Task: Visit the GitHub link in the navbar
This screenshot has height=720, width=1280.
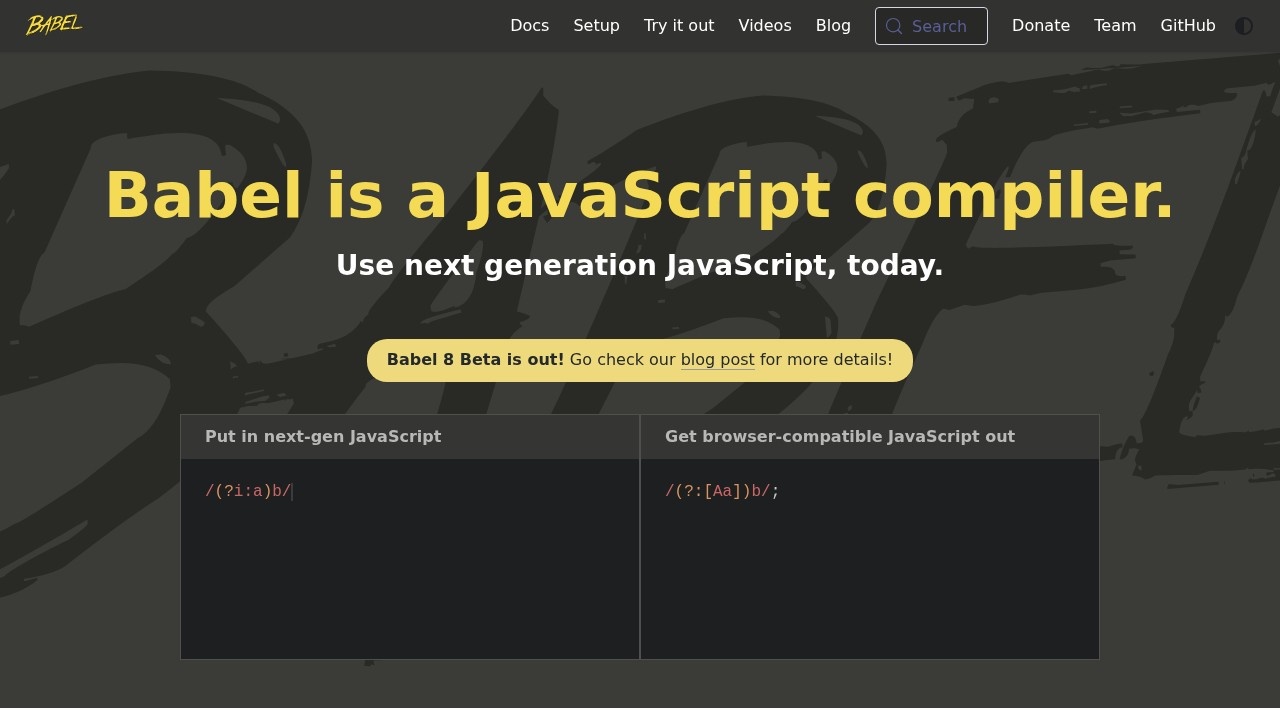Action: tap(1187, 26)
